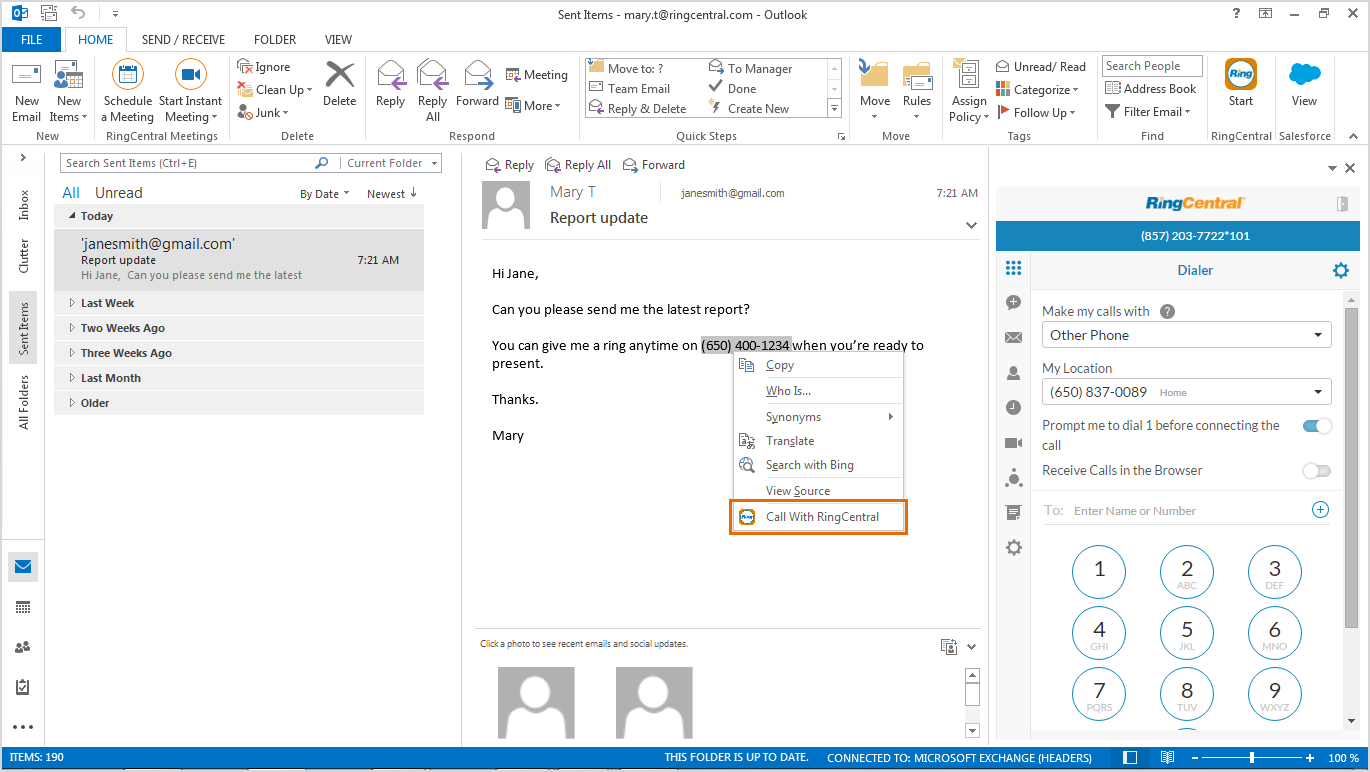Switch to the SEND / RECEIVE tab
1370x772 pixels.
(184, 40)
